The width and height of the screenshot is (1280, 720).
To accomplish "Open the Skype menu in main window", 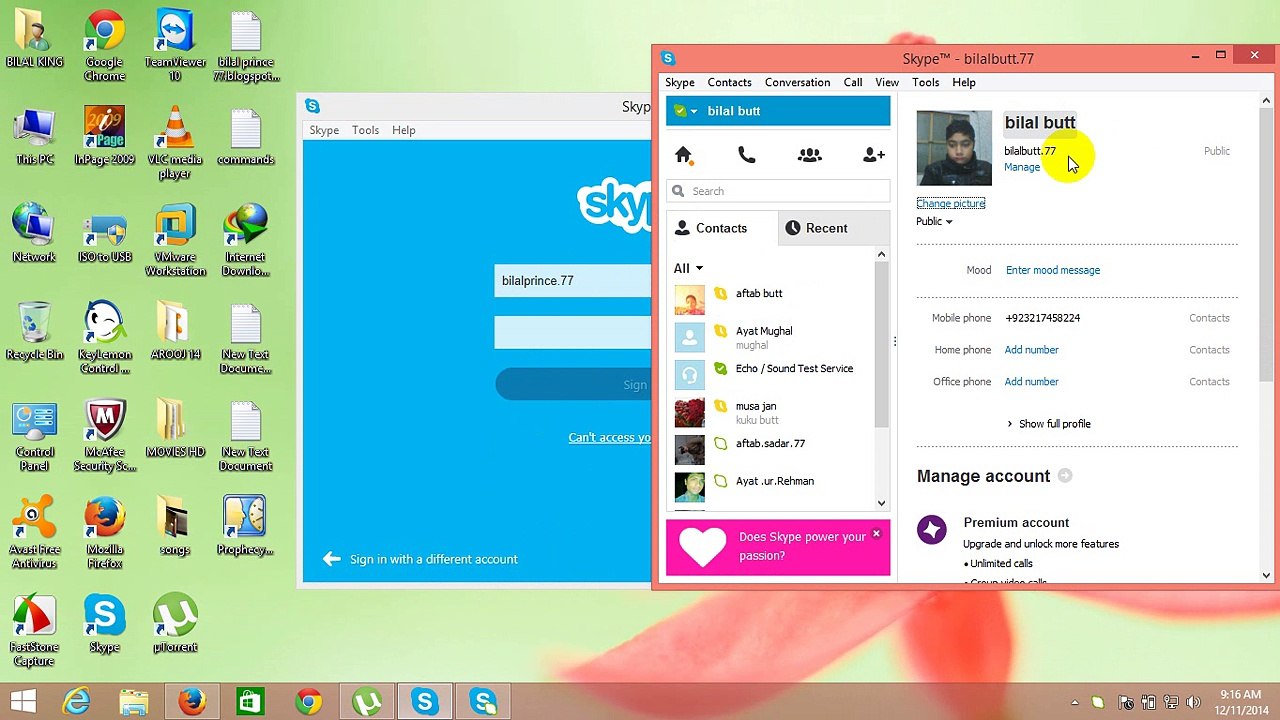I will pos(680,82).
